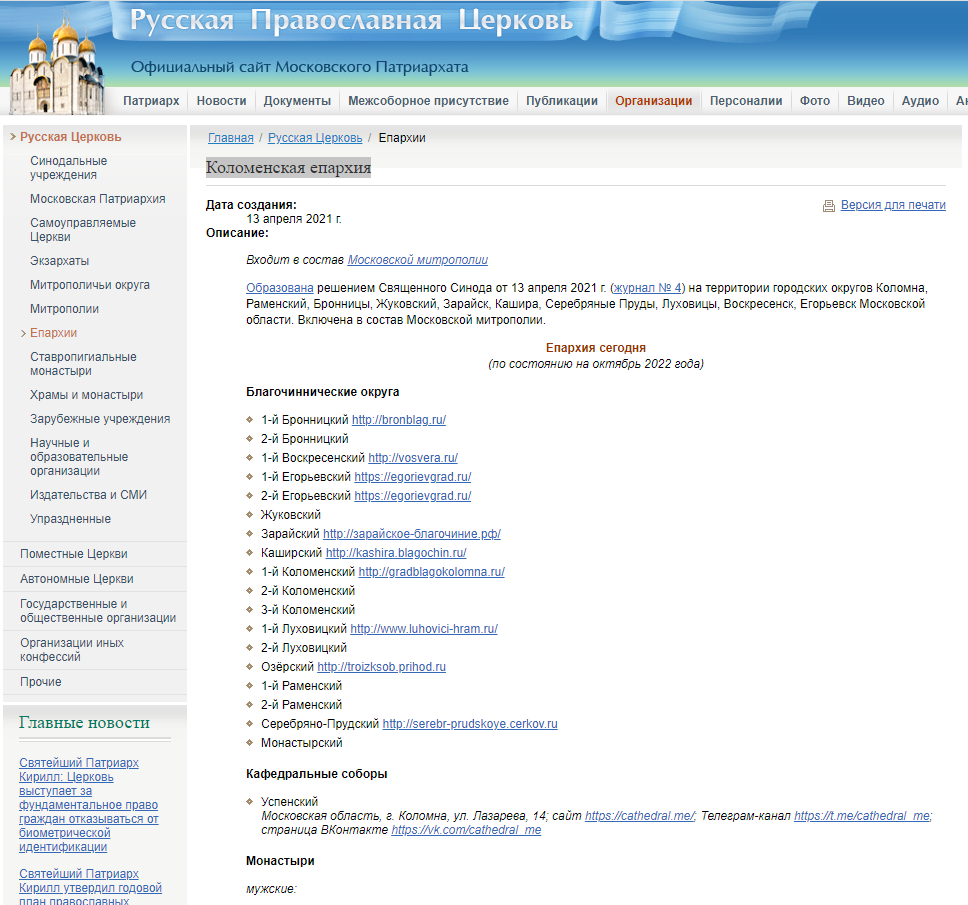Open the Персоналии menu item
The height and width of the screenshot is (905, 968).
(x=746, y=101)
